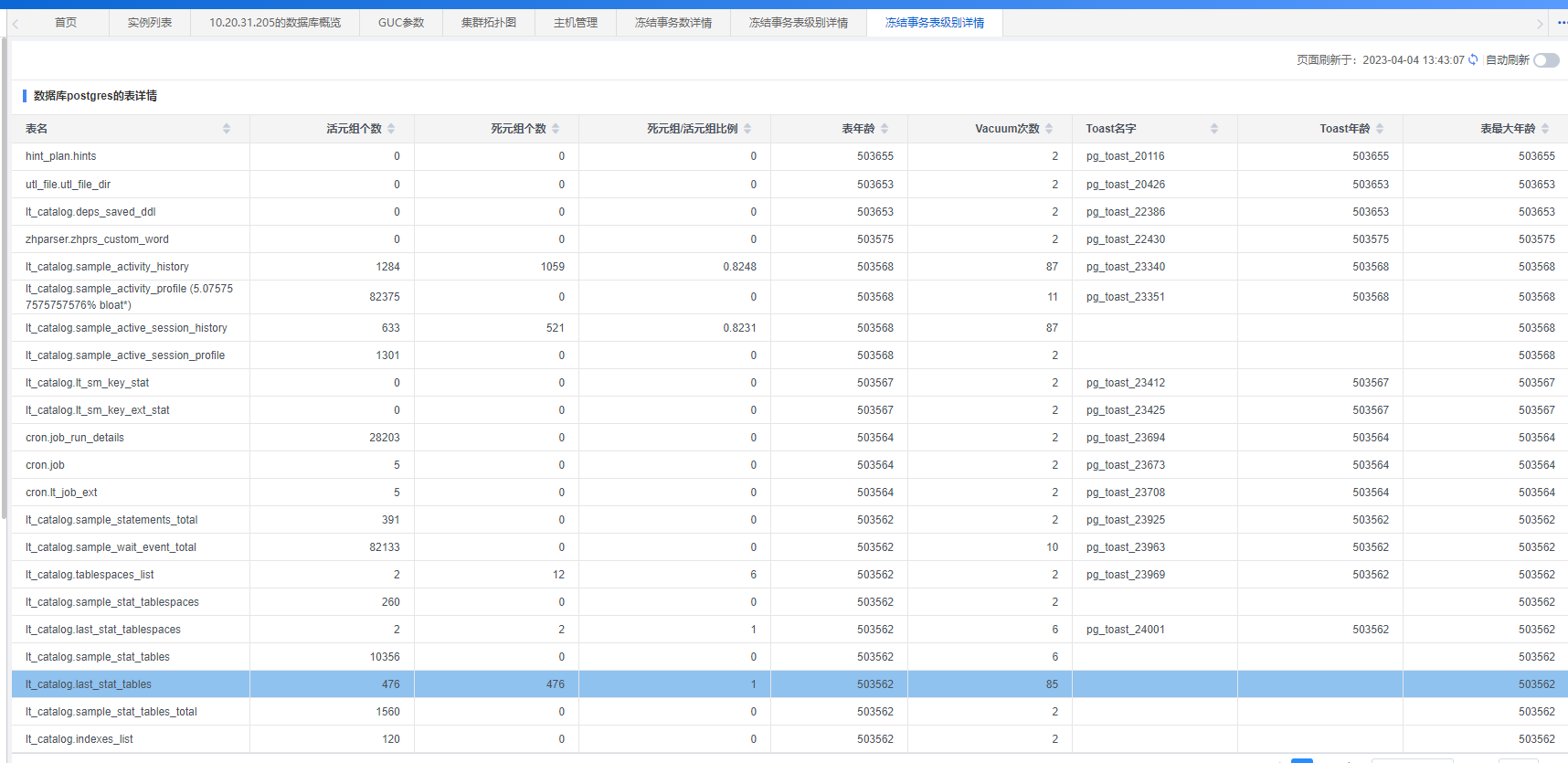
Task: Click live tuple count 28203
Action: pyautogui.click(x=385, y=438)
